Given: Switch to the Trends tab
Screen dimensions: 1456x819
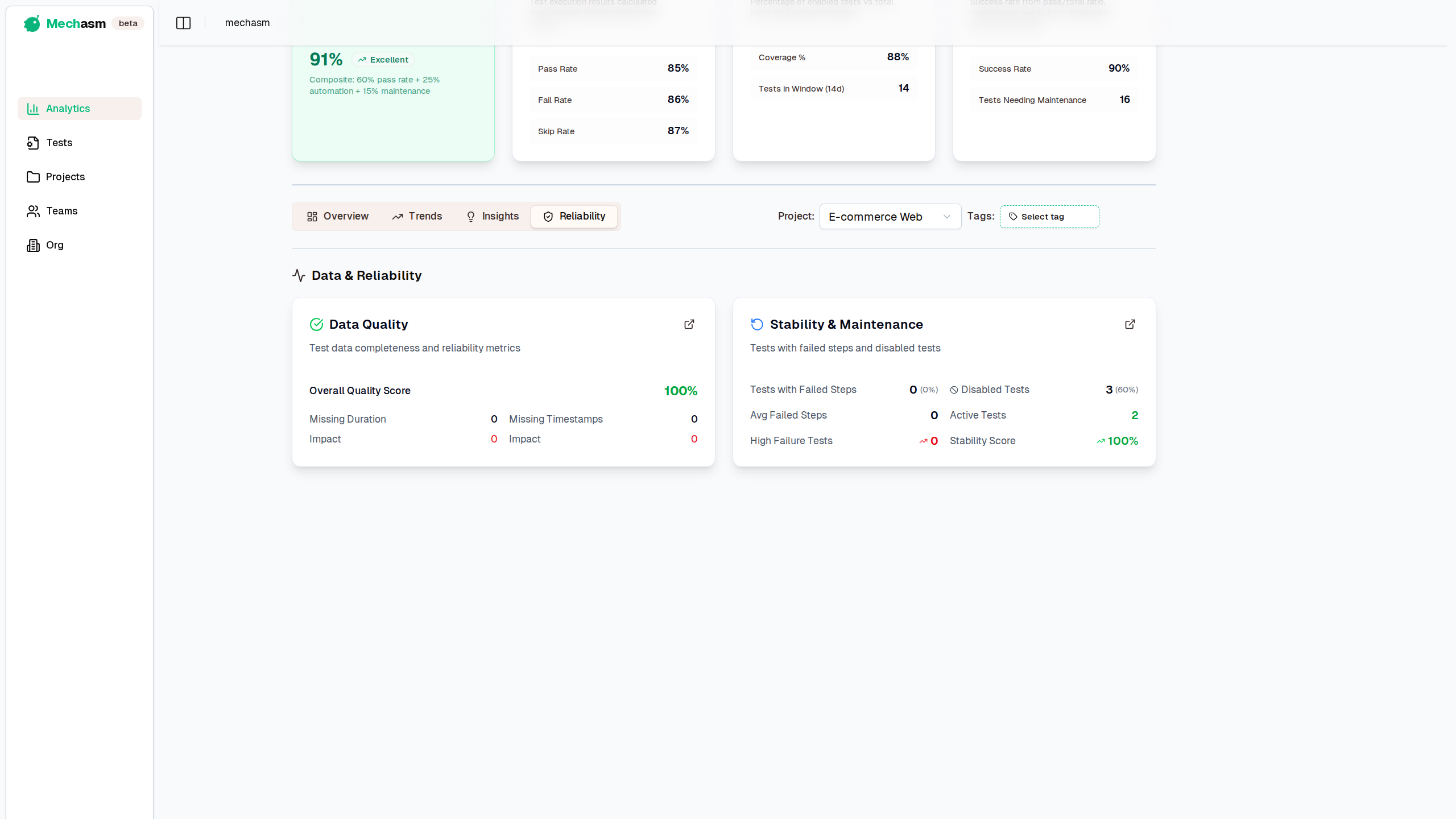Looking at the screenshot, I should click(x=417, y=216).
